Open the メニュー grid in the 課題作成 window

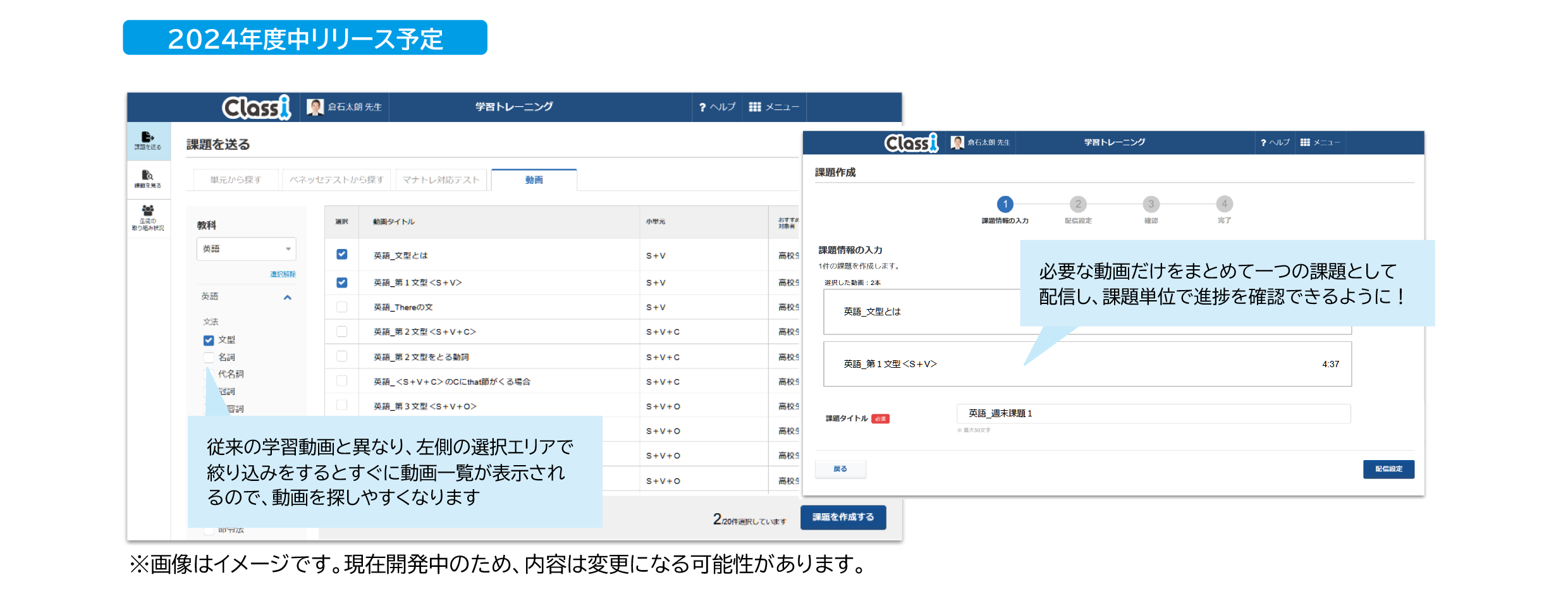[1320, 143]
